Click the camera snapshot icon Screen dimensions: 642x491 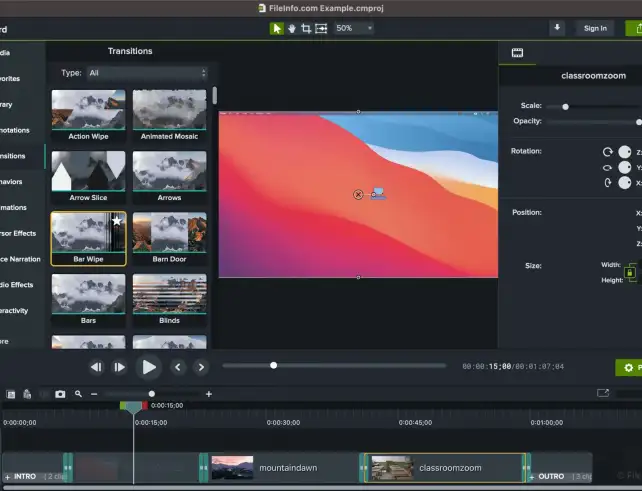(x=60, y=394)
